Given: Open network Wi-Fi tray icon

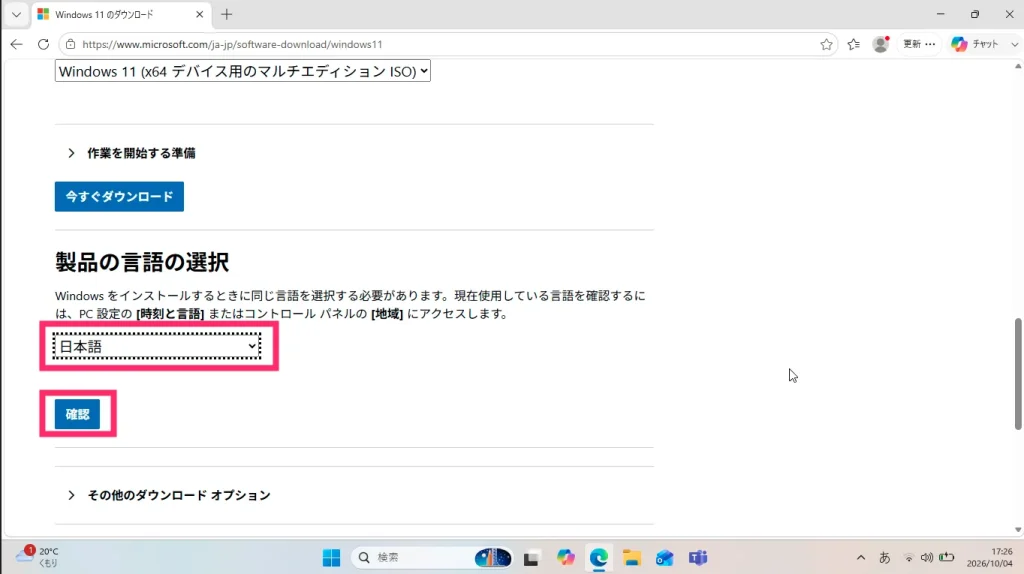Looking at the screenshot, I should 908,558.
